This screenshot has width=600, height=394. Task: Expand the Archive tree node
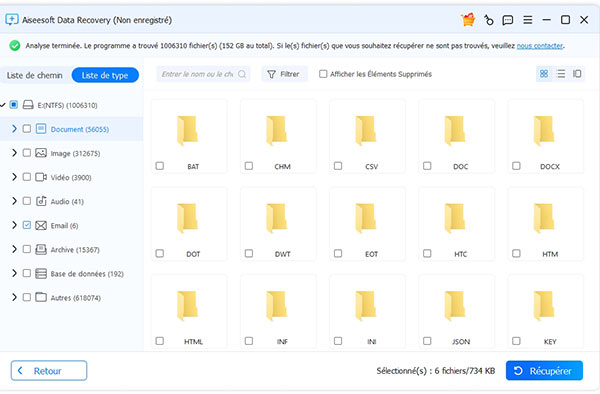pyautogui.click(x=14, y=249)
